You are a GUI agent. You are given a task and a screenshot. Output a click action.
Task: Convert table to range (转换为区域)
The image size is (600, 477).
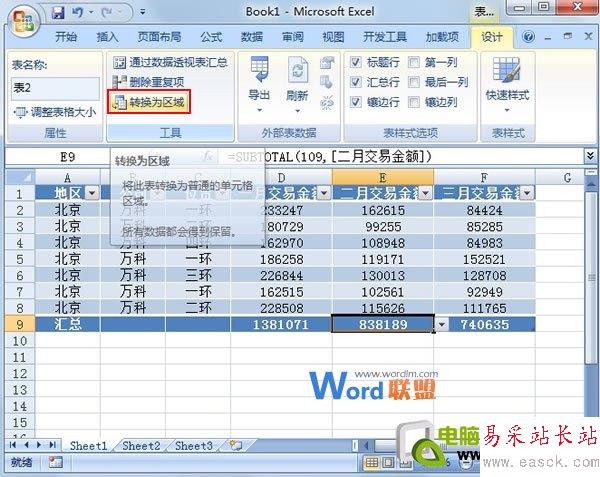pyautogui.click(x=148, y=102)
